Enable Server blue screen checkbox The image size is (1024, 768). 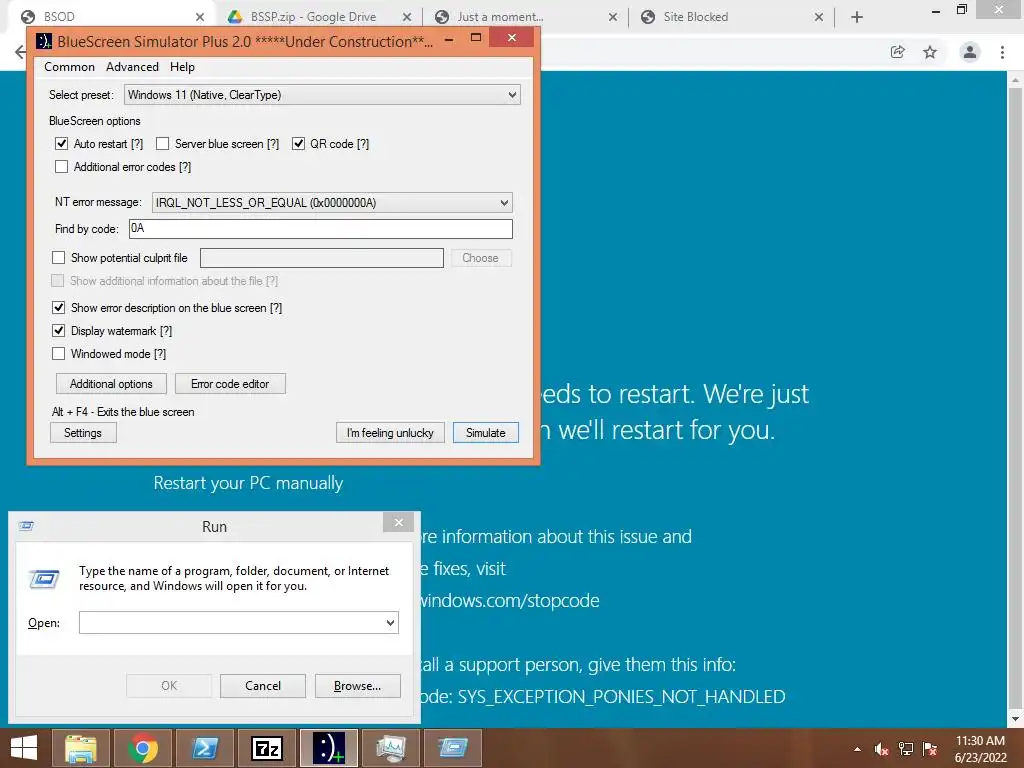point(163,144)
